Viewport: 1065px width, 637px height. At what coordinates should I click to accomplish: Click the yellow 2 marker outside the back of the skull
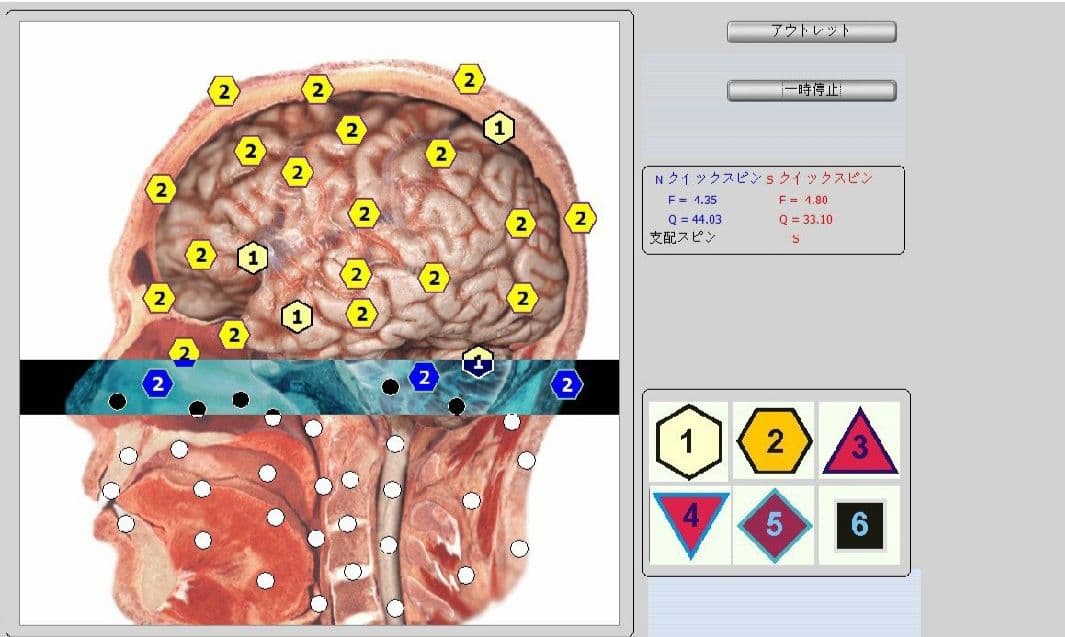click(x=580, y=217)
